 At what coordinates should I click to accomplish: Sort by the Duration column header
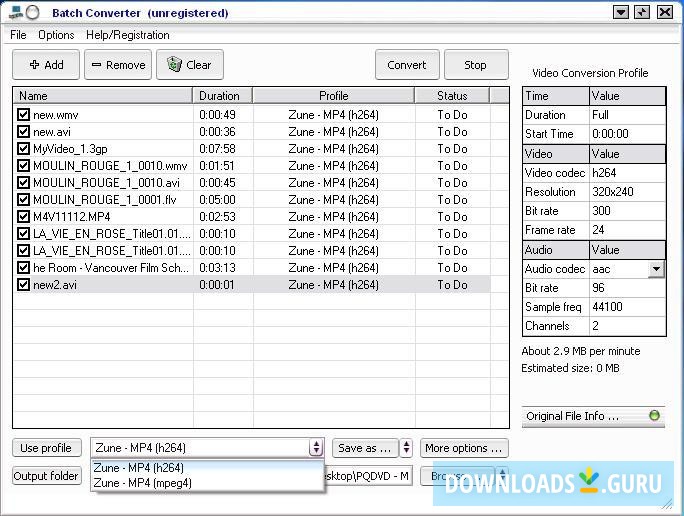point(222,96)
